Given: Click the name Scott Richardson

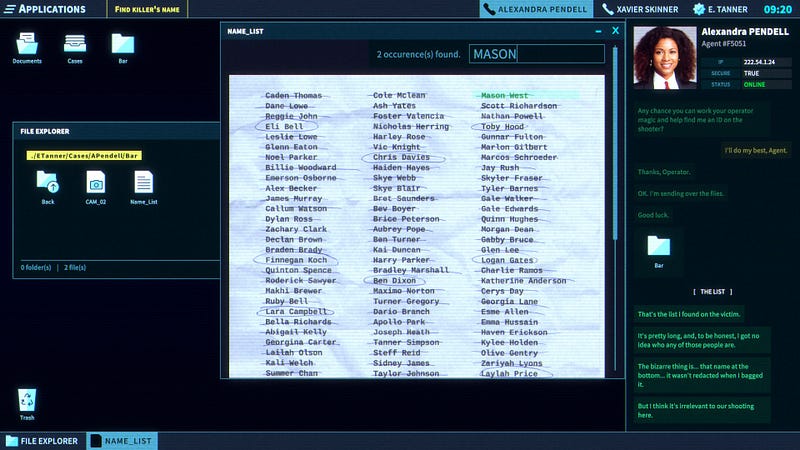Looking at the screenshot, I should pos(519,106).
